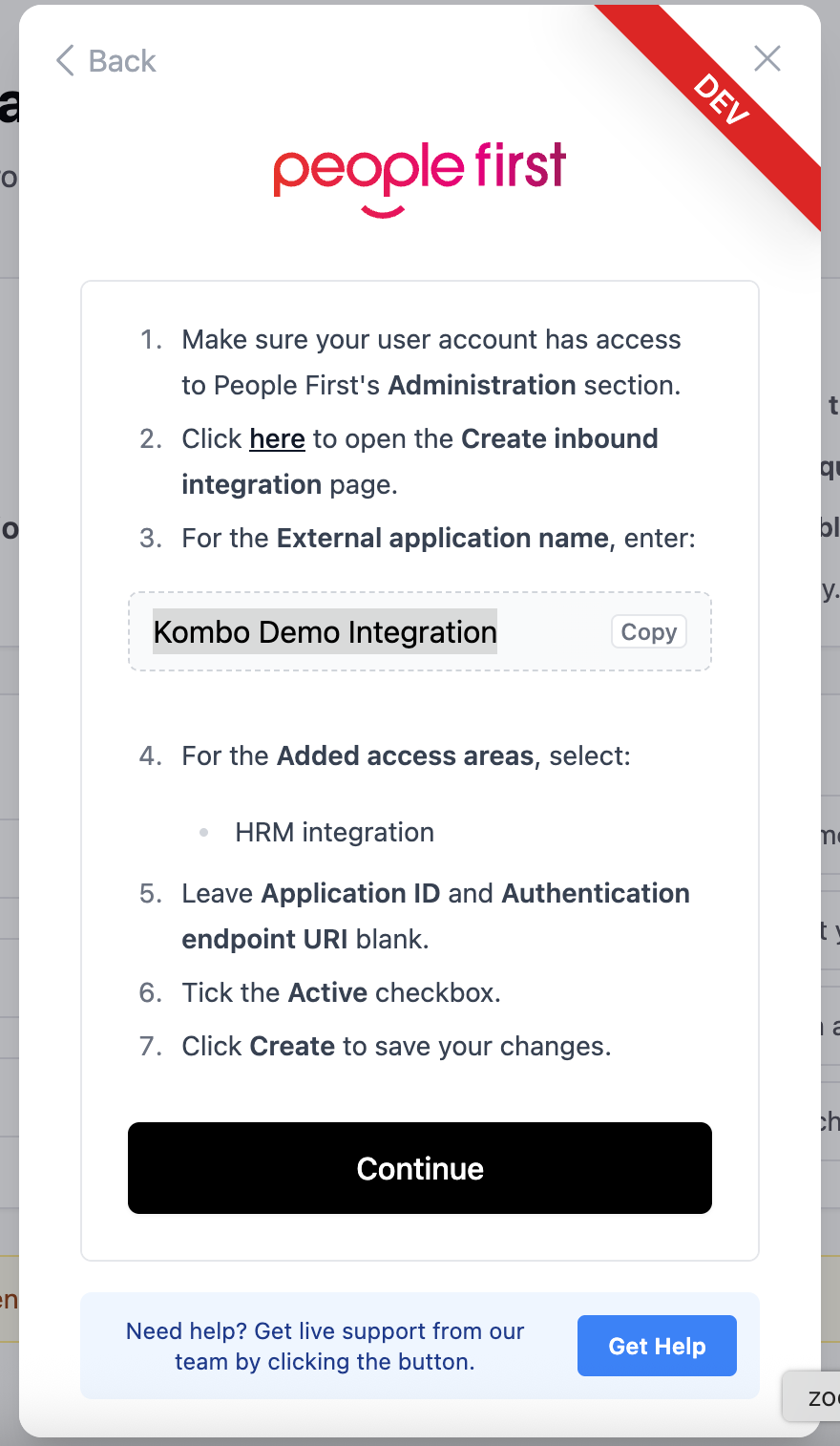Viewport: 840px width, 1446px height.
Task: Click the Back chevron arrow icon
Action: point(65,61)
